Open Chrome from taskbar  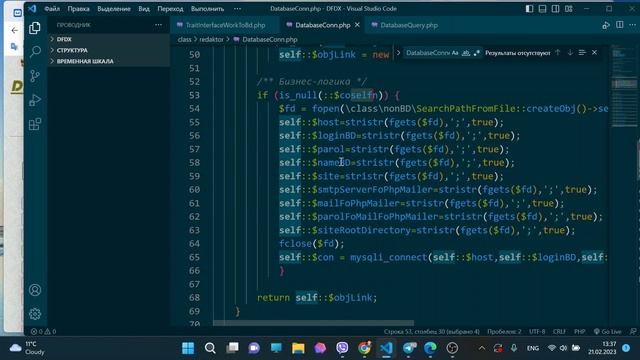click(364, 348)
